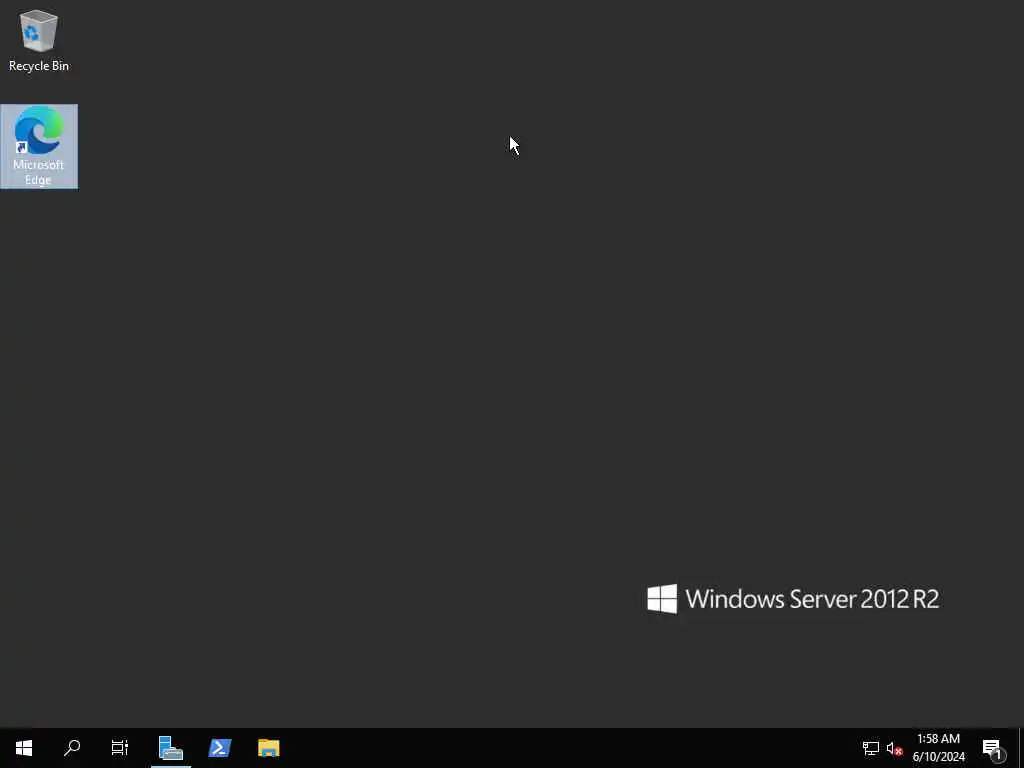This screenshot has width=1024, height=768.
Task: Click the network status tray icon
Action: pyautogui.click(x=871, y=748)
